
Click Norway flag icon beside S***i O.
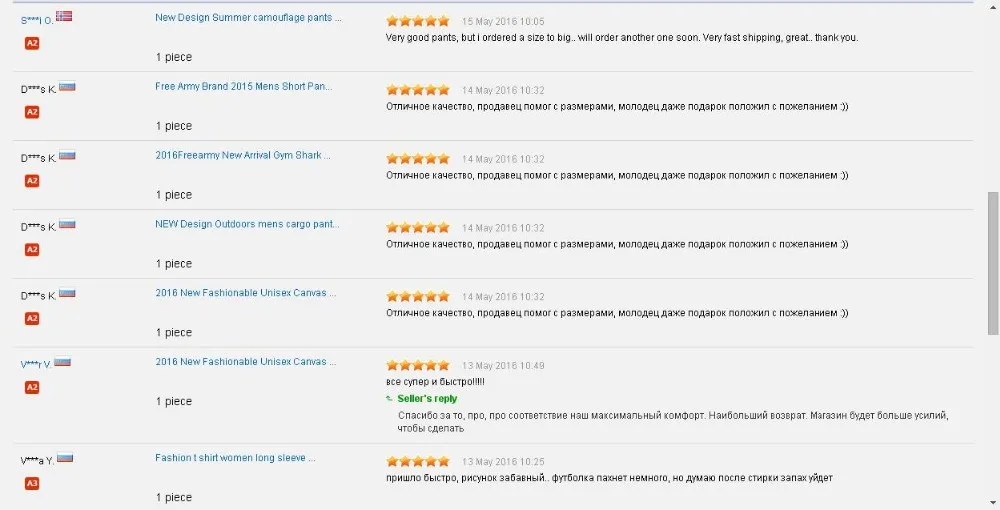pyautogui.click(x=64, y=17)
